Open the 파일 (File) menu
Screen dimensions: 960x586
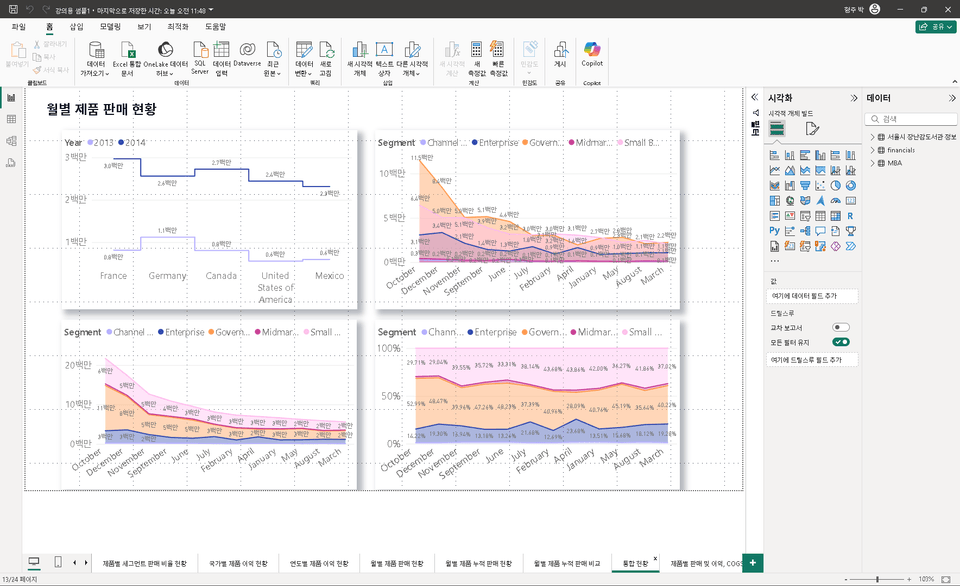19,27
